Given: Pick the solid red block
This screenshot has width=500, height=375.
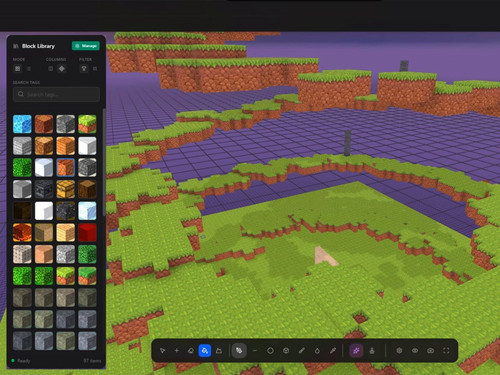Looking at the screenshot, I should pyautogui.click(x=87, y=232).
